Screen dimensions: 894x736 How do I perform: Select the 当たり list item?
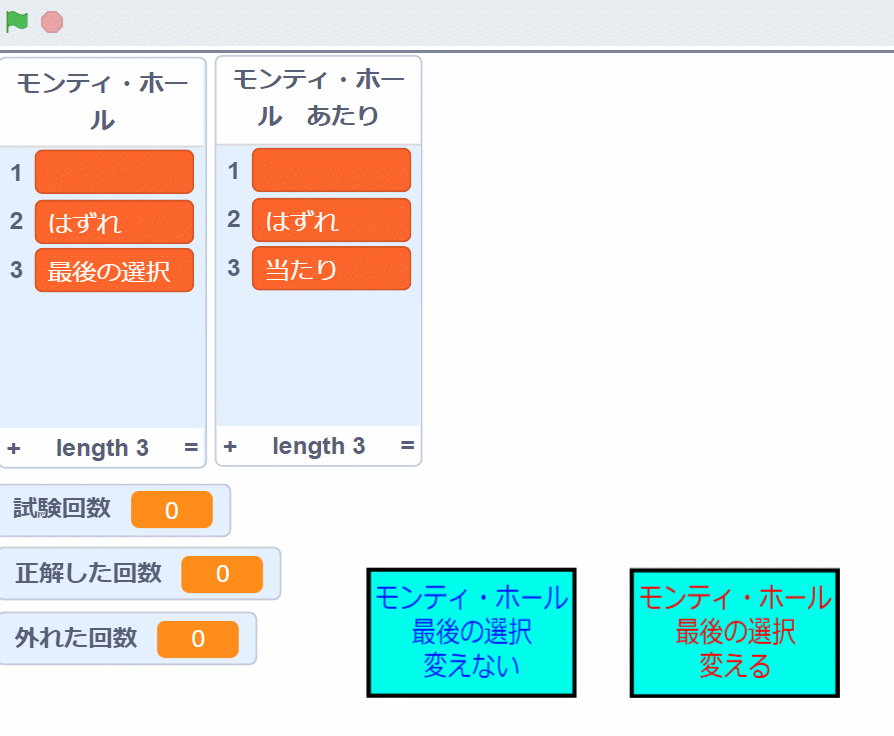(x=331, y=269)
